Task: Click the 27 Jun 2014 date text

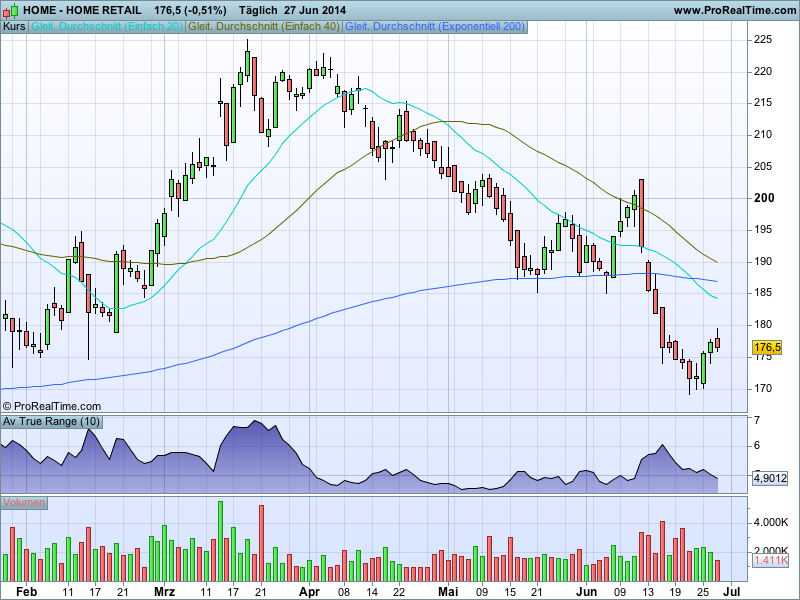Action: (x=315, y=10)
